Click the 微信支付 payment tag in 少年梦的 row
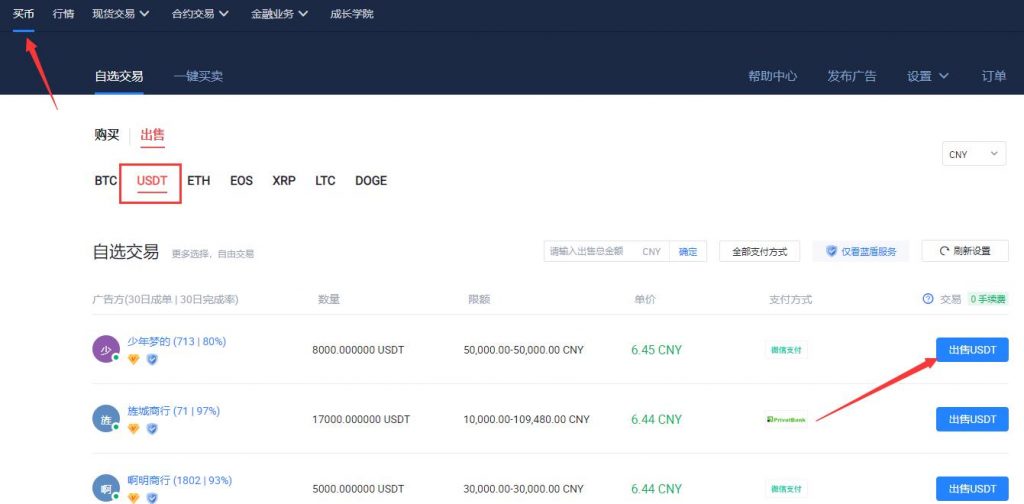Image resolution: width=1024 pixels, height=504 pixels. [786, 350]
